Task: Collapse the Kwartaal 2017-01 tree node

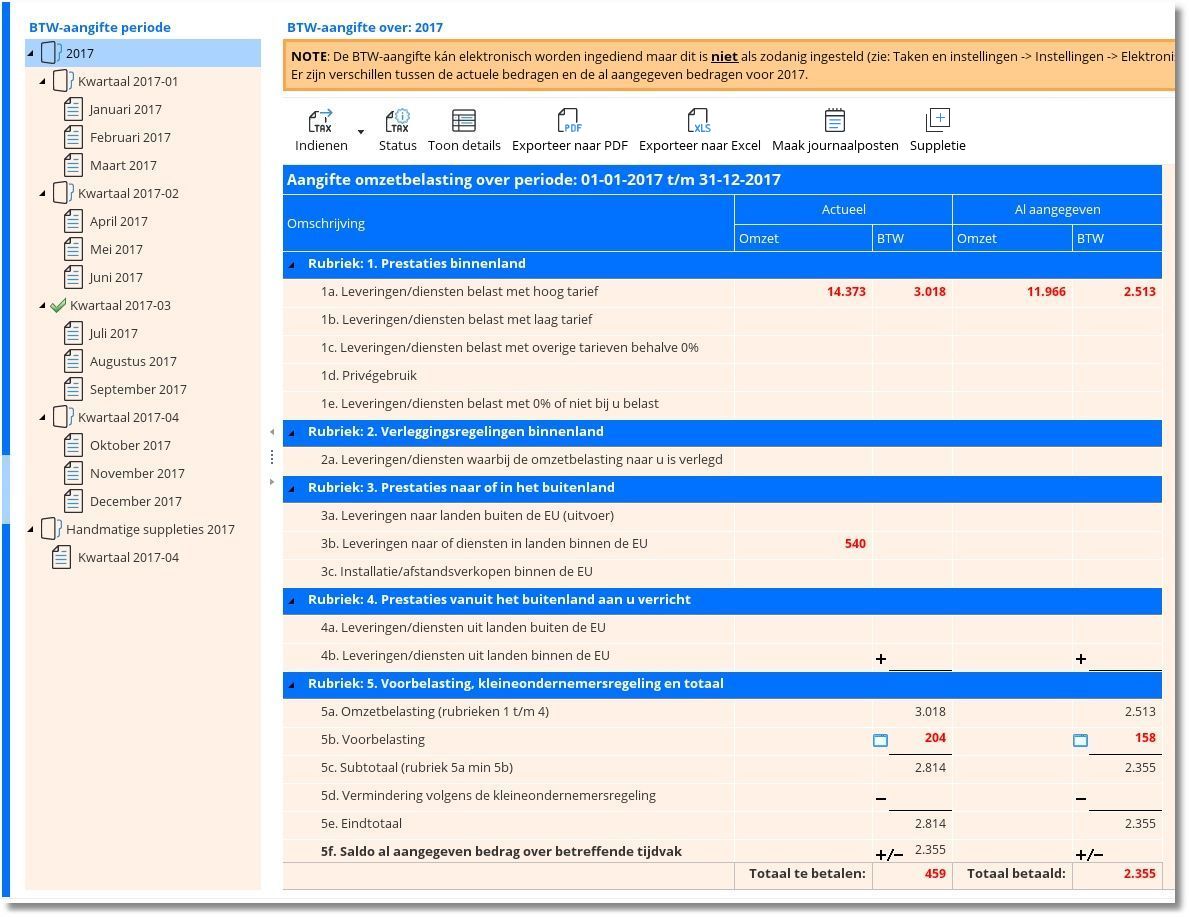Action: point(43,82)
